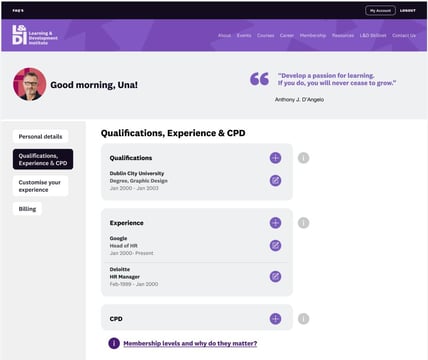Click the Experience card heading
Screen dimensions: 428x360
click(x=127, y=223)
